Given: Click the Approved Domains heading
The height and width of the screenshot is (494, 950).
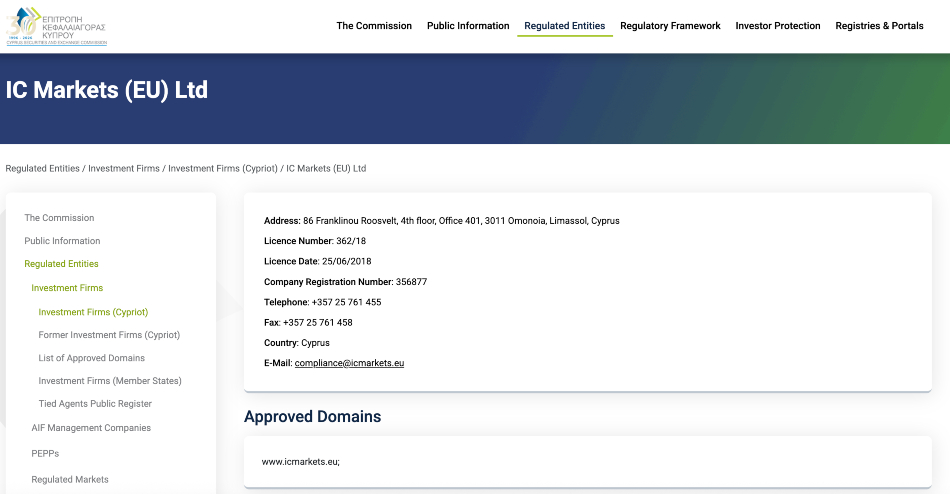Looking at the screenshot, I should (313, 416).
